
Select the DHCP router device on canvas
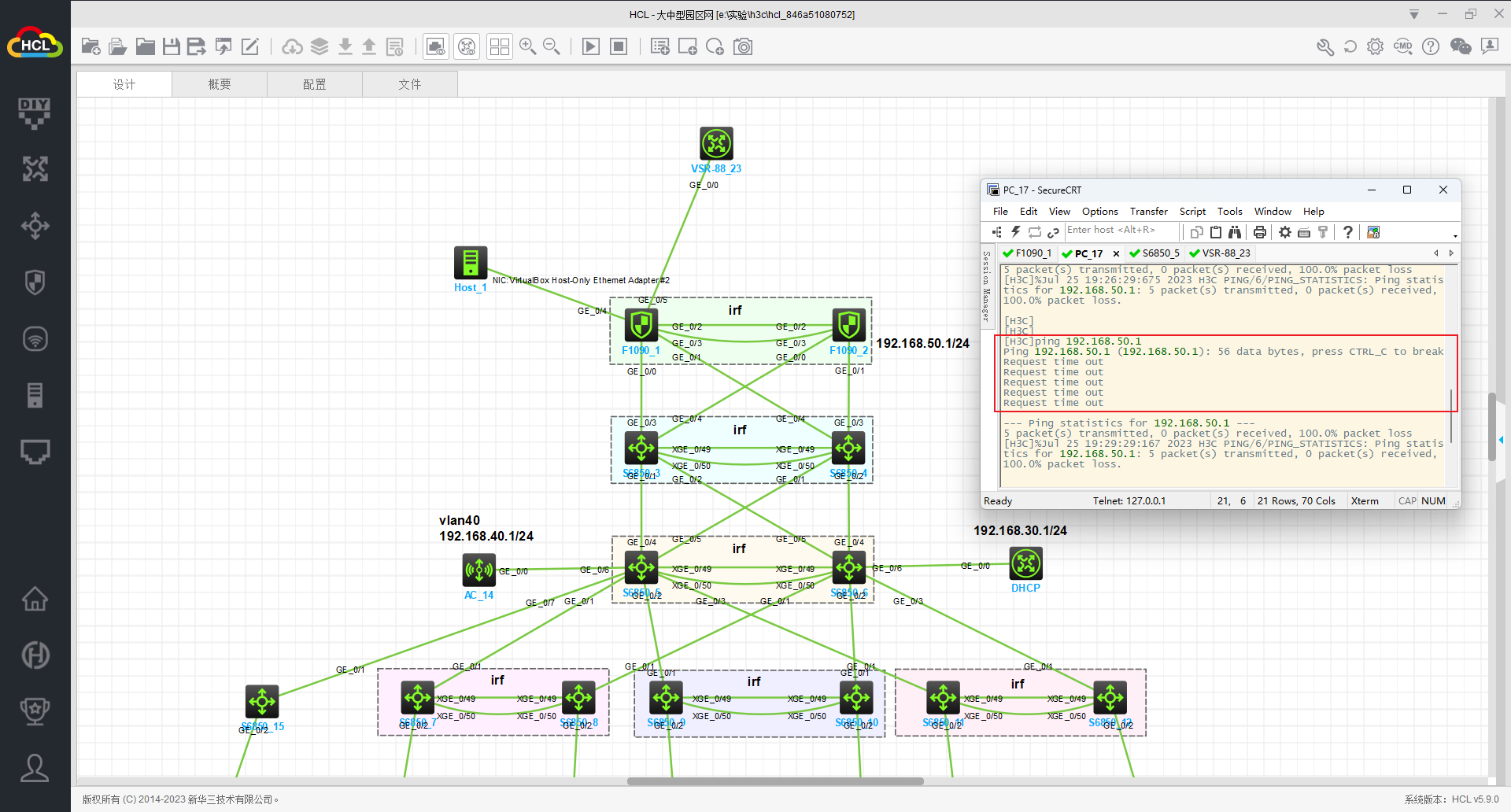(x=1025, y=563)
